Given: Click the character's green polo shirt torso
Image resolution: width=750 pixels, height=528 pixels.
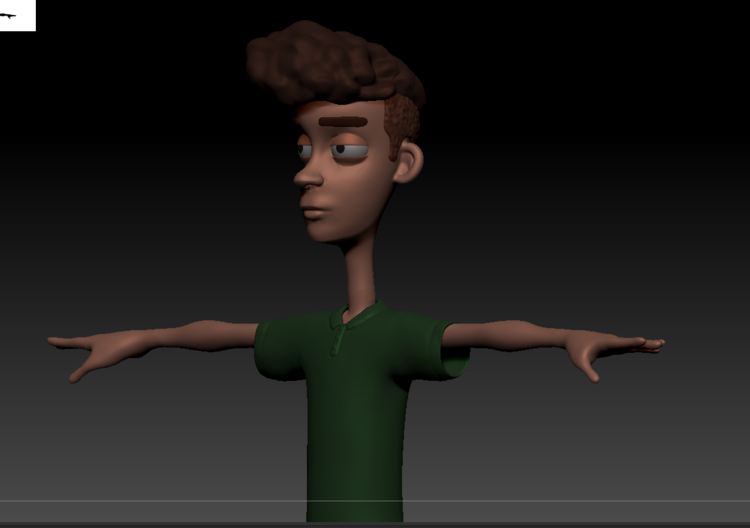Looking at the screenshot, I should tap(356, 411).
